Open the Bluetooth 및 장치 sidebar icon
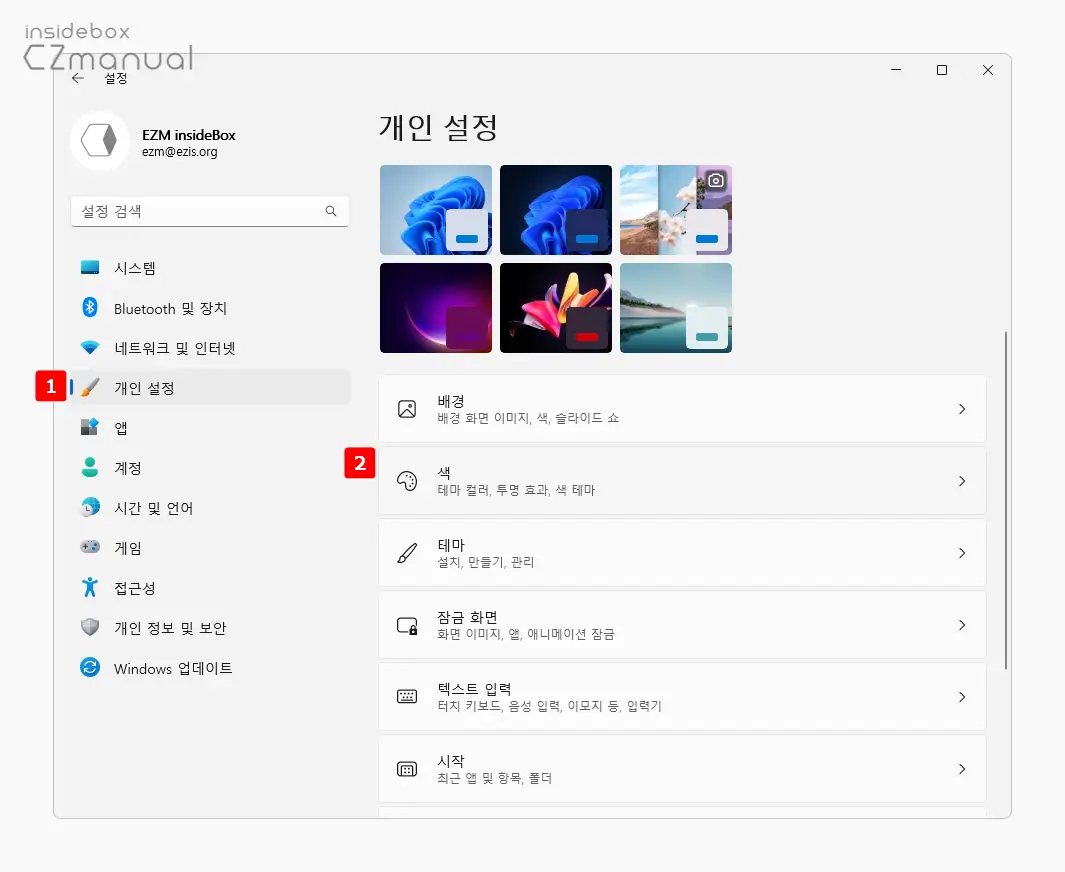The height and width of the screenshot is (872, 1065). 90,308
